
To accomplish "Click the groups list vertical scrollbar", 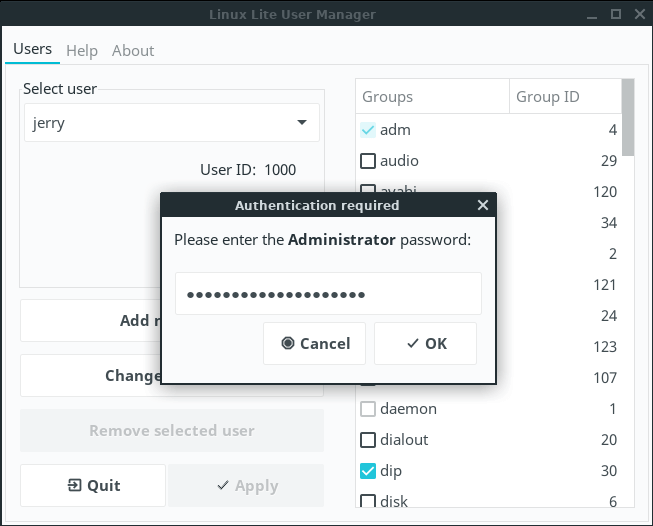I will [628, 118].
